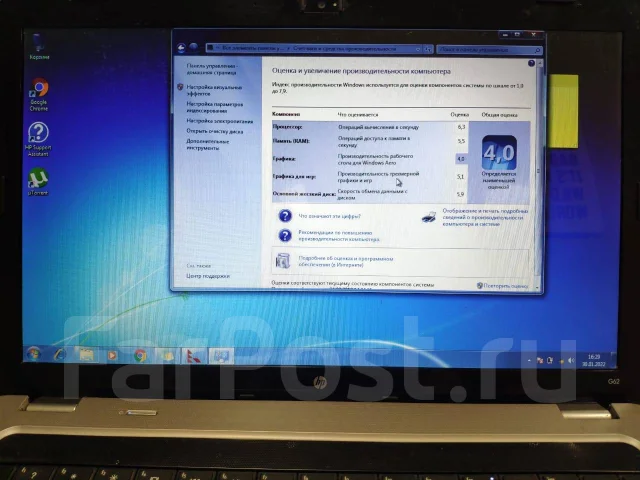Select the Control Panel taskbar button

(221, 356)
